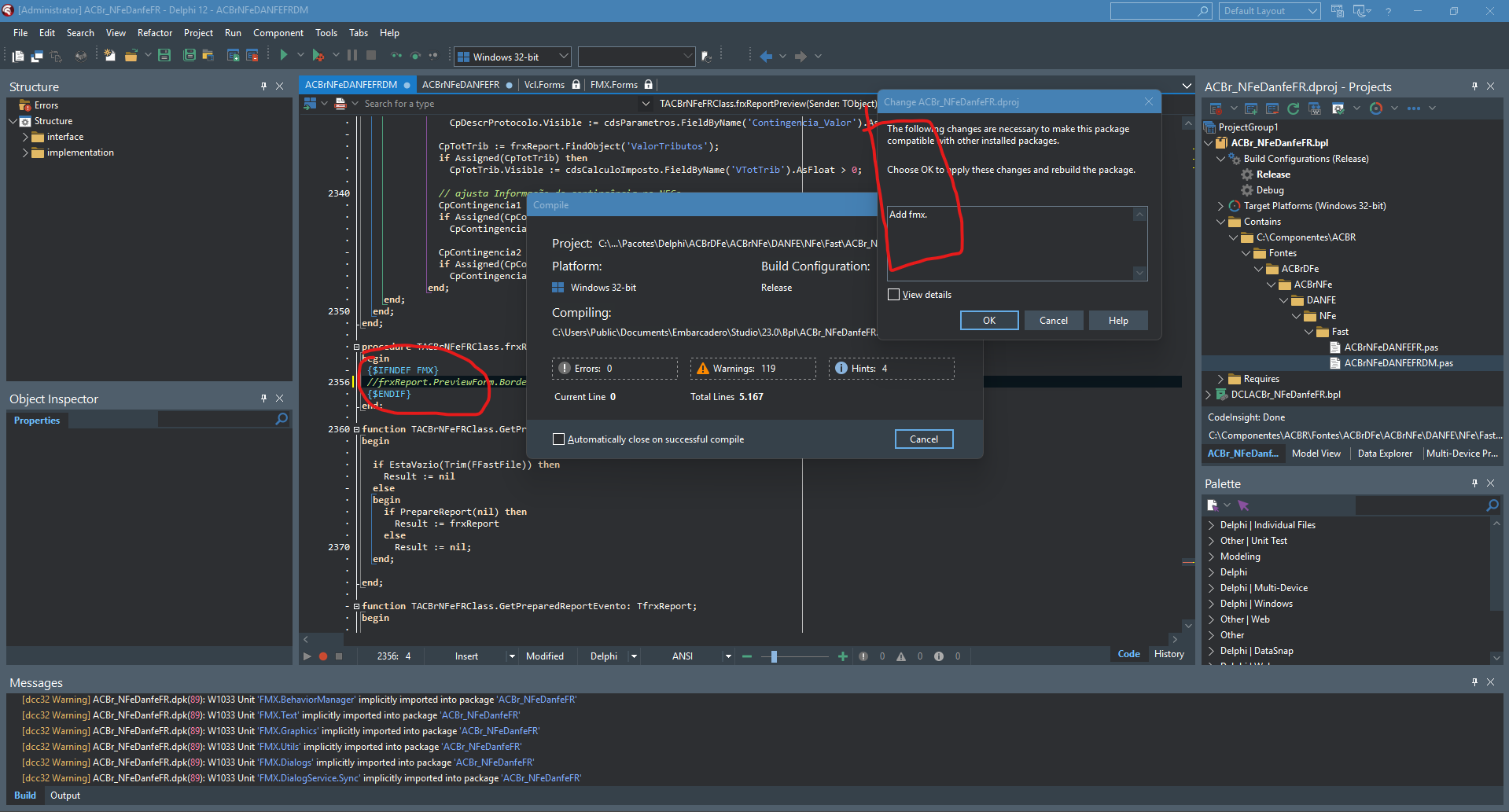Toggle the View details checkbox
Image resolution: width=1509 pixels, height=812 pixels.
pyautogui.click(x=893, y=295)
